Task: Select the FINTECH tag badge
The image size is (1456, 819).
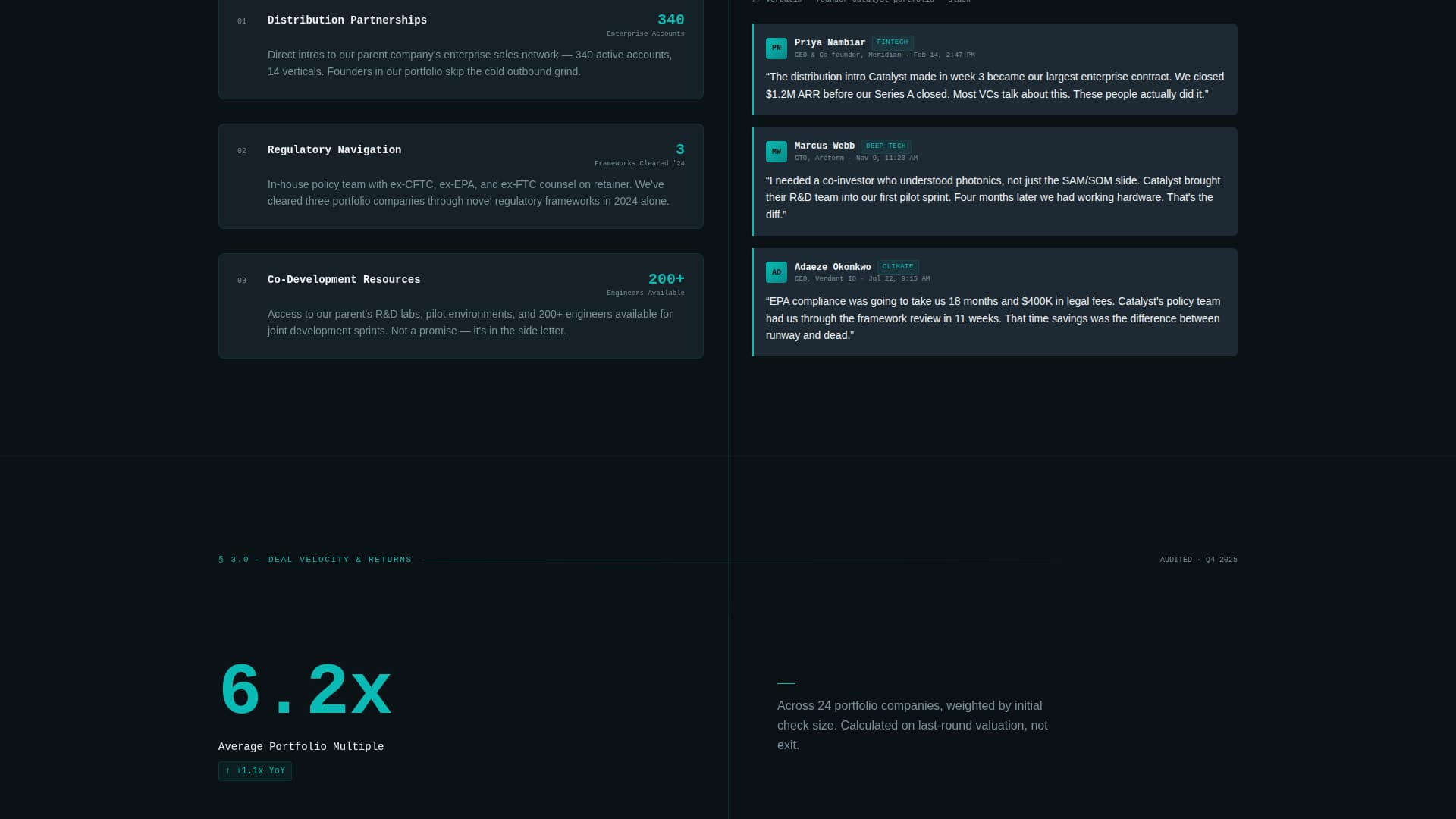Action: tap(892, 42)
